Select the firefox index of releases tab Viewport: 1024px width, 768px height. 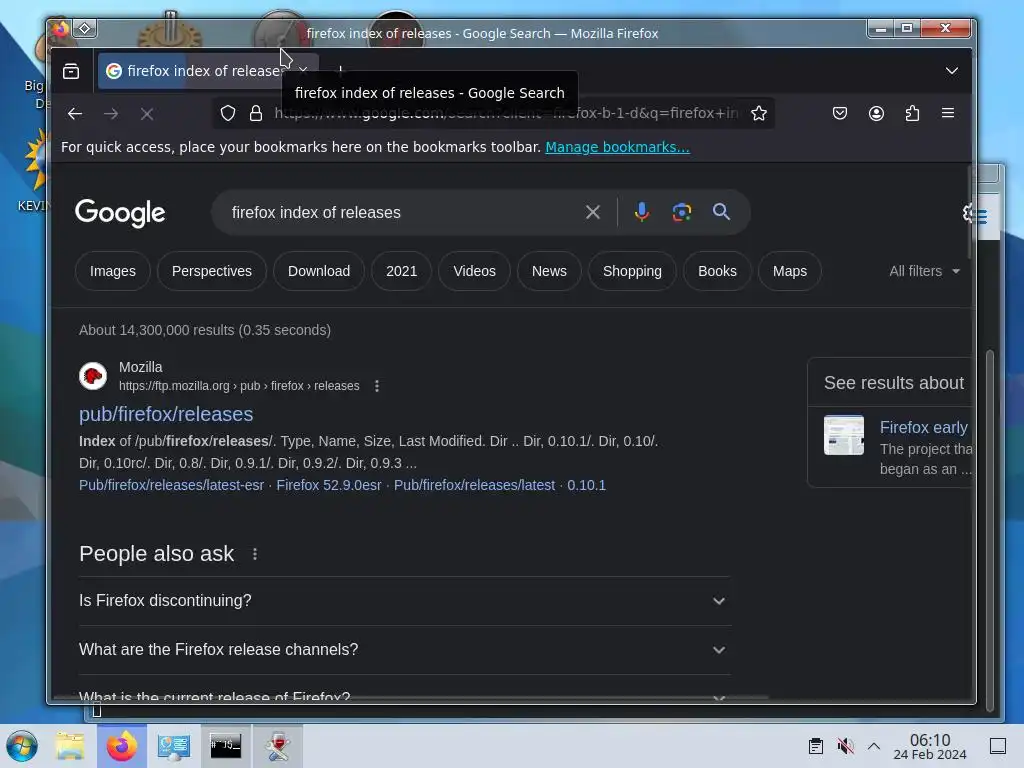coord(195,71)
